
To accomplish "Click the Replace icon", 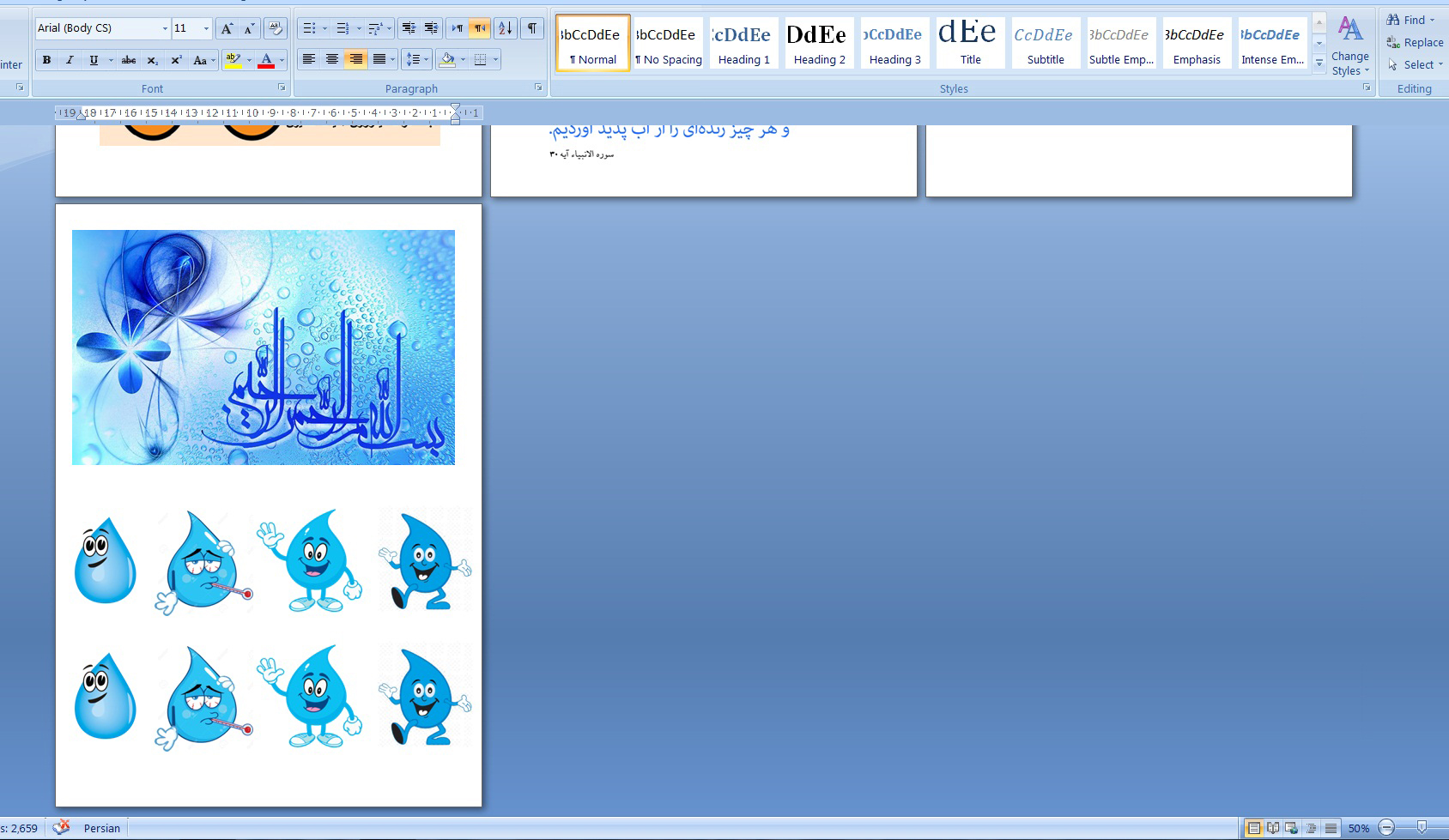I will (x=1393, y=42).
